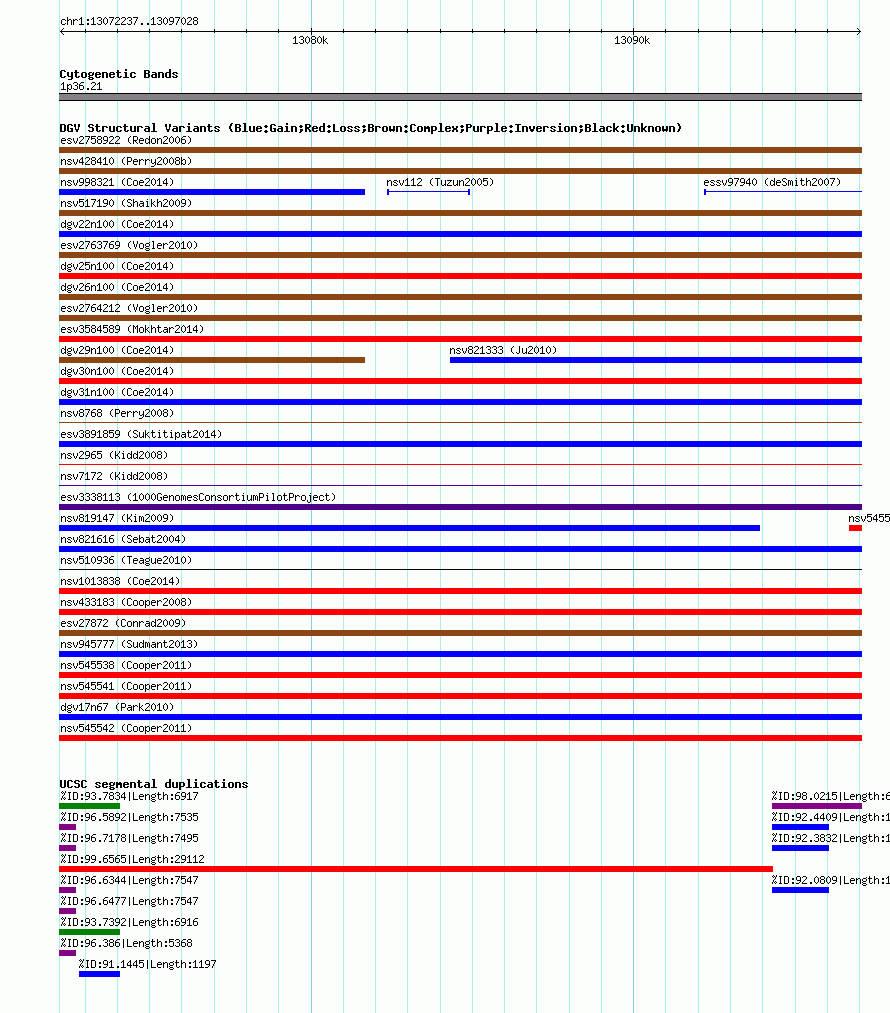The width and height of the screenshot is (890, 1013).
Task: Select dgv26n100 (Coe2014) variant
Action: coord(117,287)
